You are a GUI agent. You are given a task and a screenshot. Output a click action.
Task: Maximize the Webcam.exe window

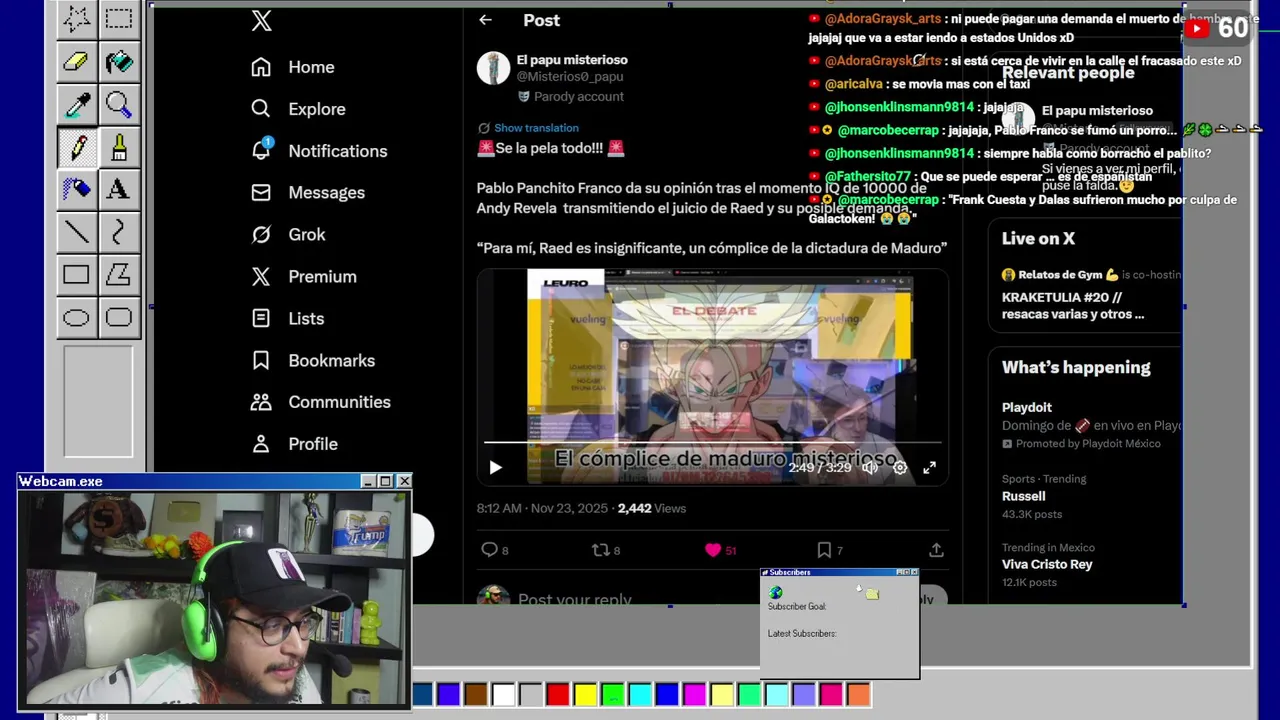tap(385, 482)
